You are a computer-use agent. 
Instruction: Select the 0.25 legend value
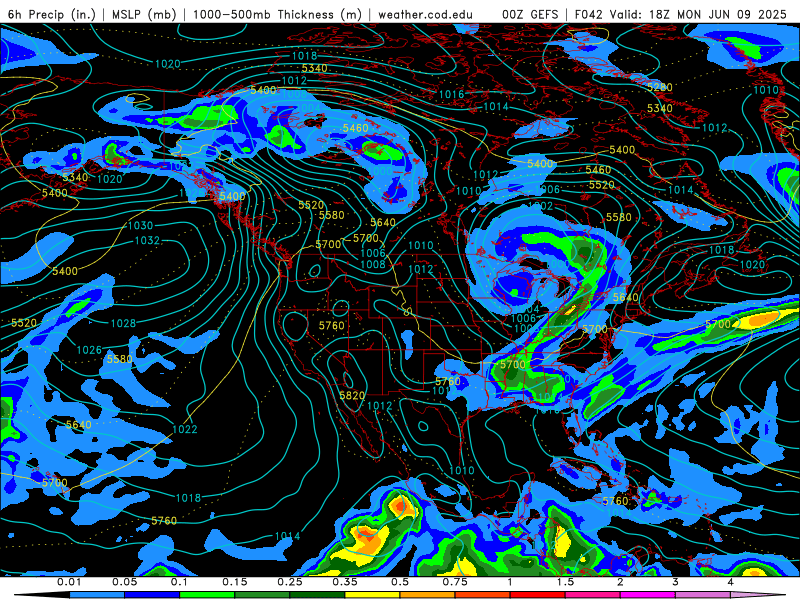click(290, 582)
